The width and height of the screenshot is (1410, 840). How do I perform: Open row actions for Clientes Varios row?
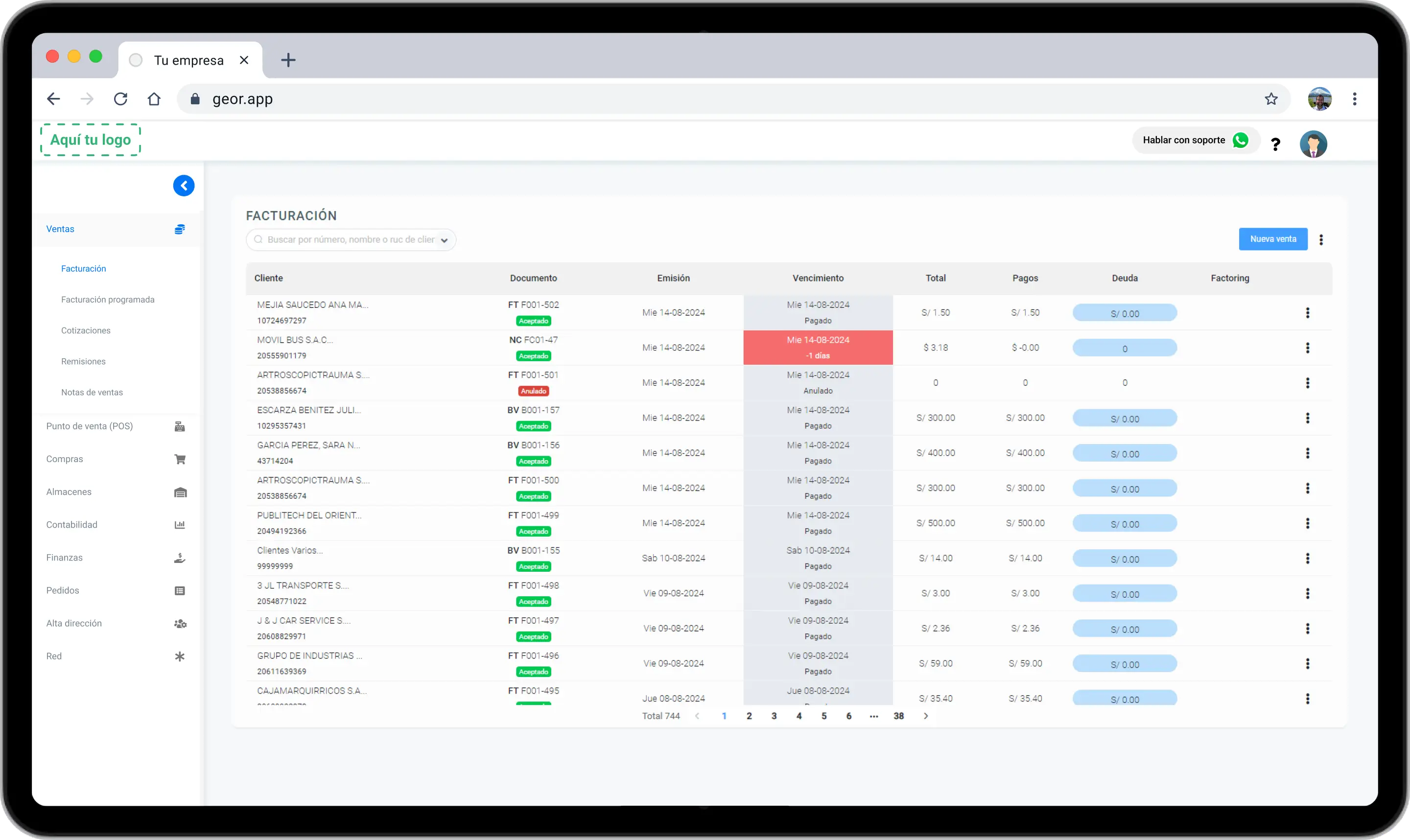pyautogui.click(x=1307, y=558)
